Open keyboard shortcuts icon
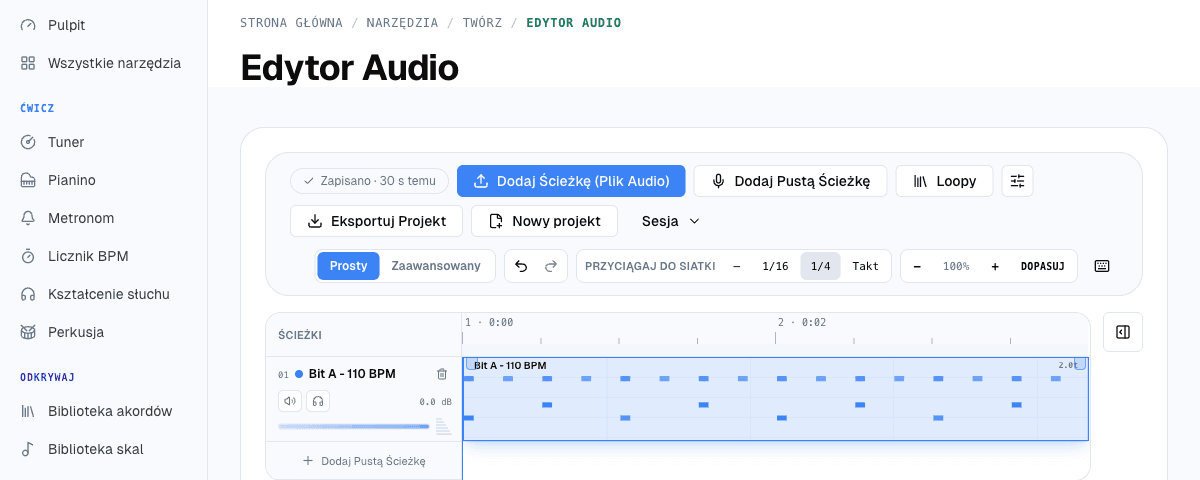The image size is (1200, 480). click(x=1102, y=266)
